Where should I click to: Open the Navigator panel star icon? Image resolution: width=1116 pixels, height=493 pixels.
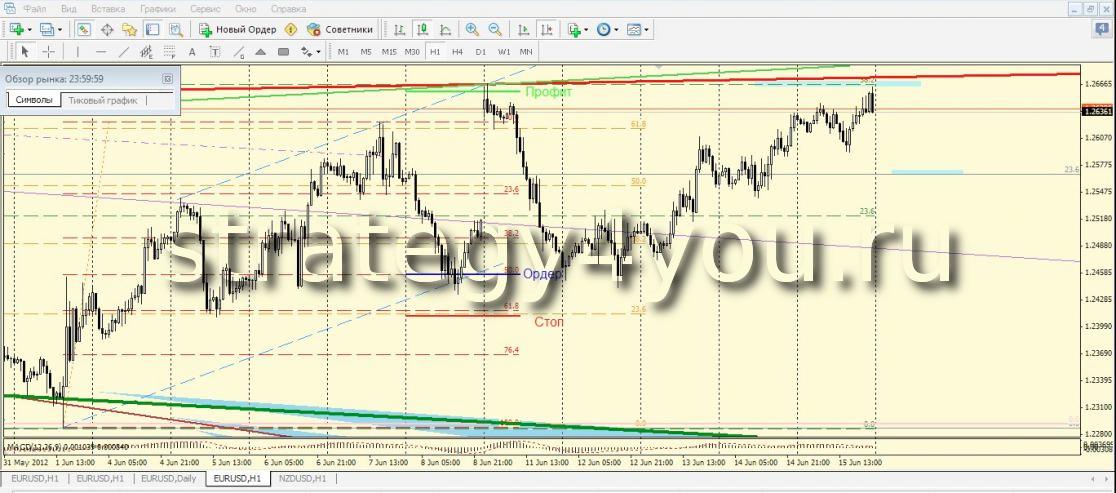click(129, 30)
